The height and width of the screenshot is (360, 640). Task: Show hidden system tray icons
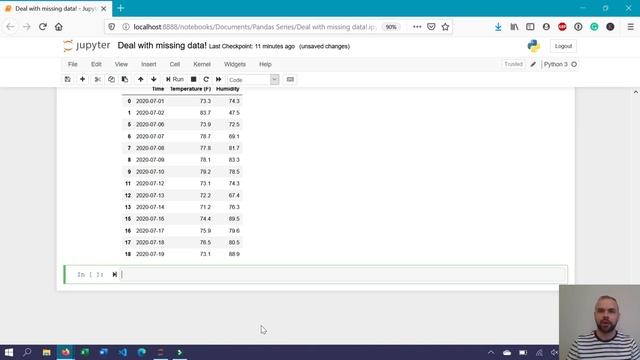tap(491, 353)
